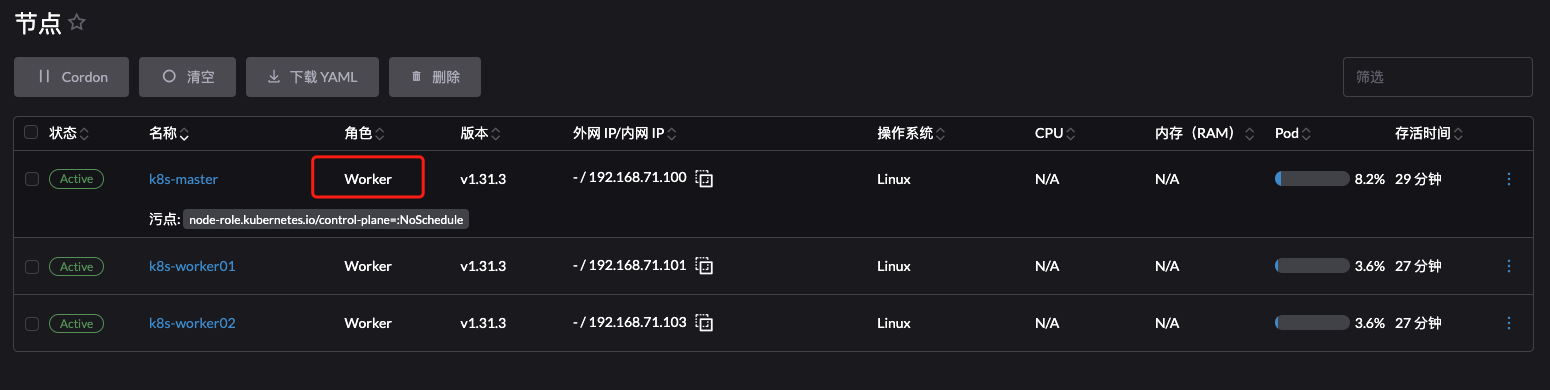Click the 清空 drain button
Viewport: 1550px width, 390px height.
(x=187, y=77)
